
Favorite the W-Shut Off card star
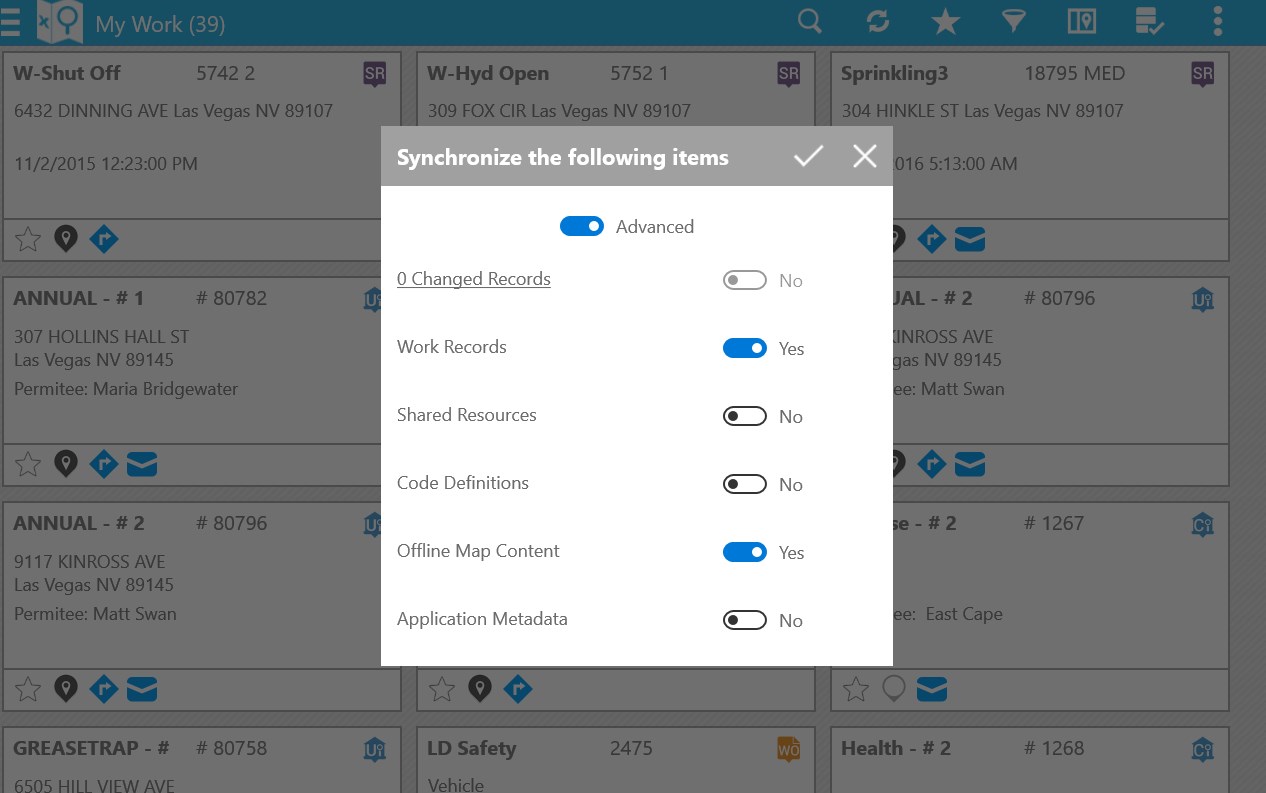click(x=28, y=239)
